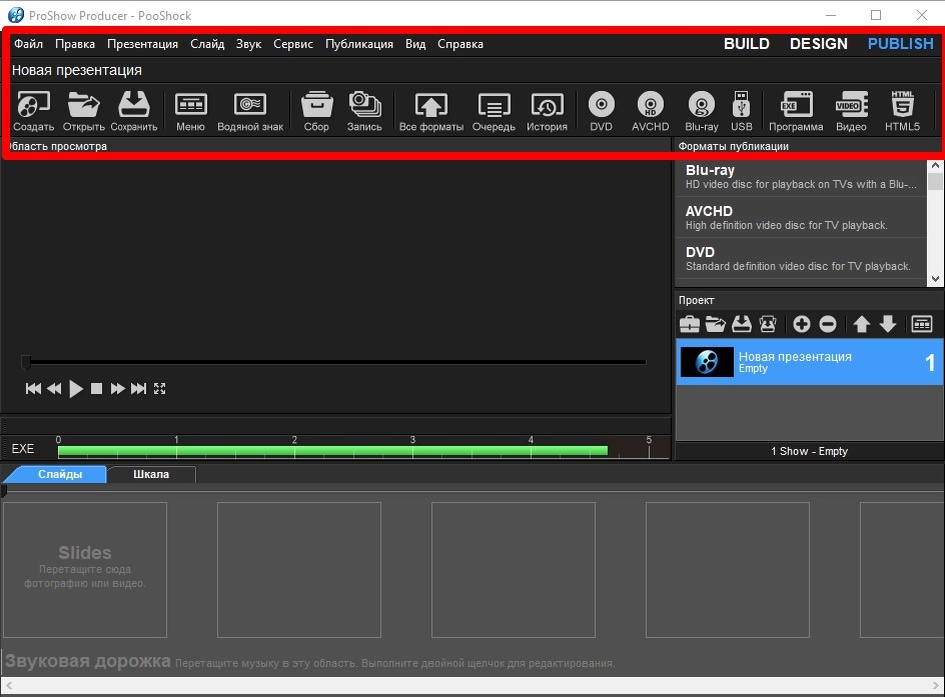This screenshot has width=945, height=697.
Task: Stop the preview playback
Action: tap(96, 389)
